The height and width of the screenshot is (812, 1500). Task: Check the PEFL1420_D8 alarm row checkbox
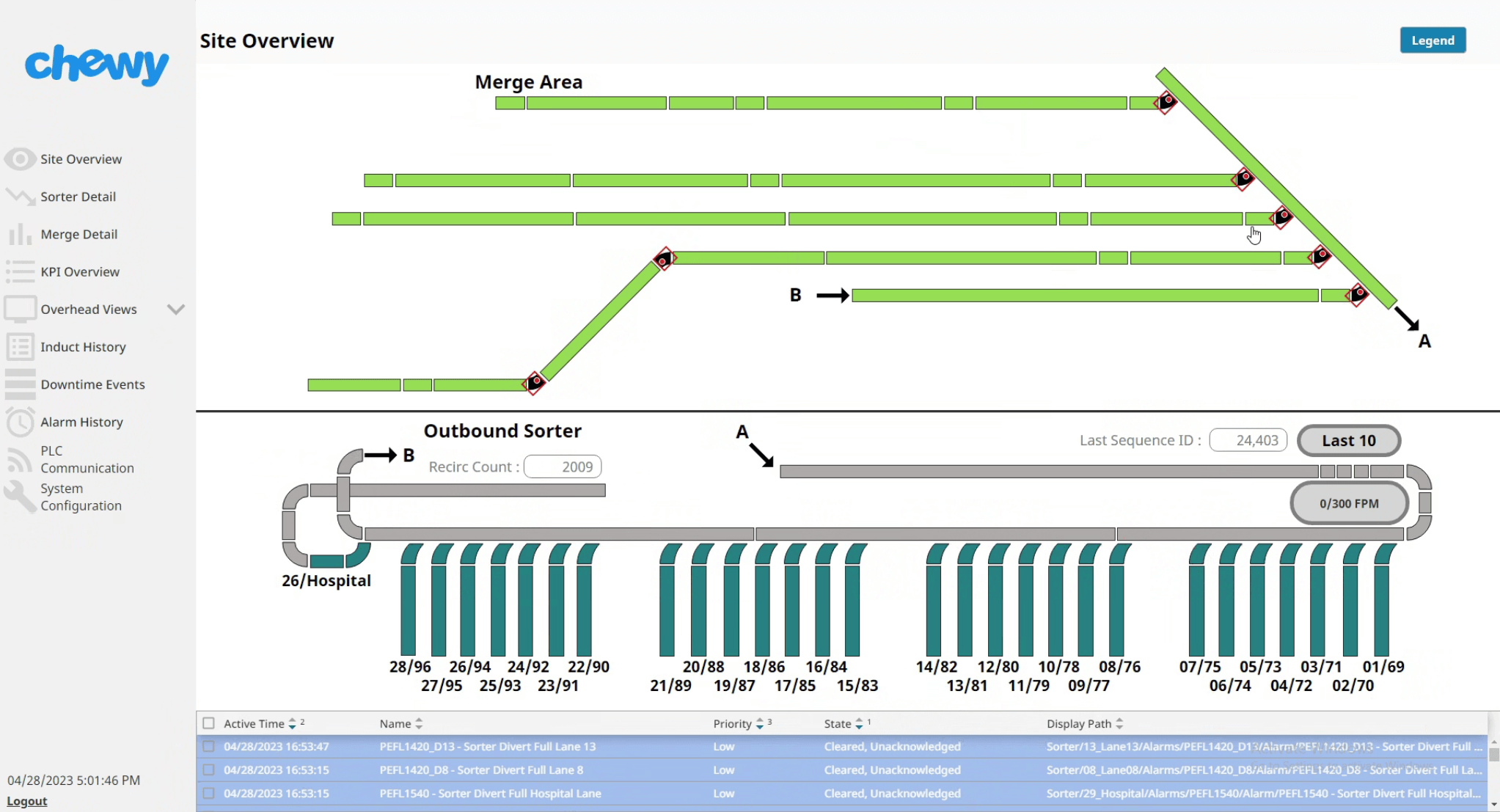coord(209,770)
